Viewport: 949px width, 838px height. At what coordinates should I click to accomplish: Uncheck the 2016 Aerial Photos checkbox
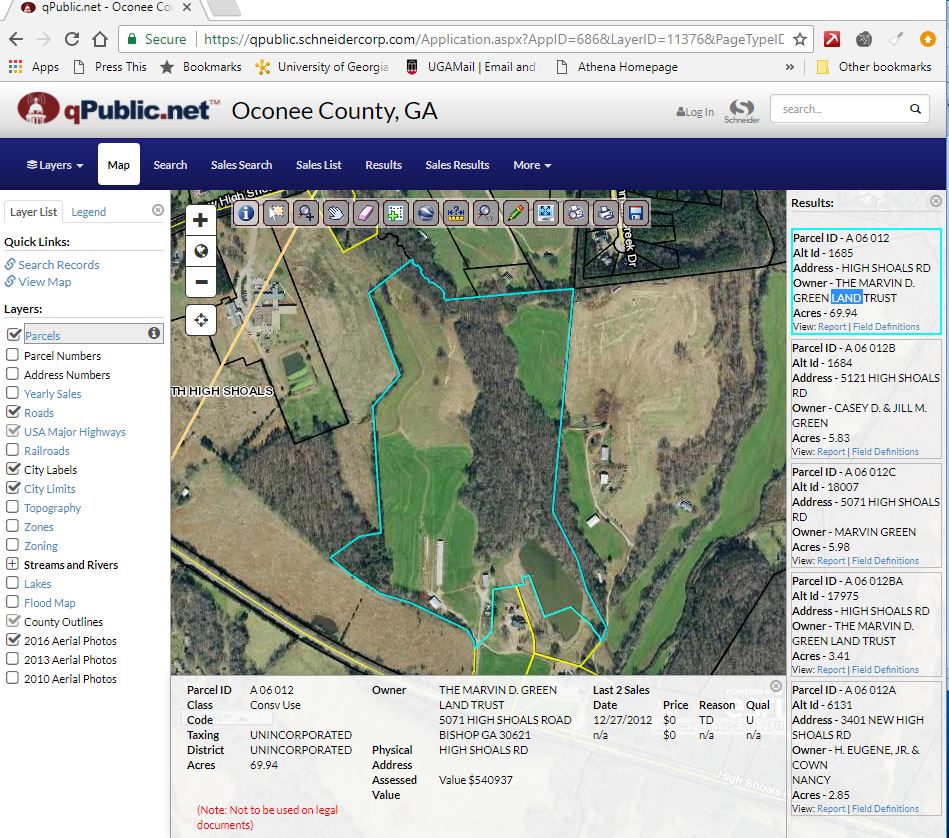pyautogui.click(x=13, y=639)
